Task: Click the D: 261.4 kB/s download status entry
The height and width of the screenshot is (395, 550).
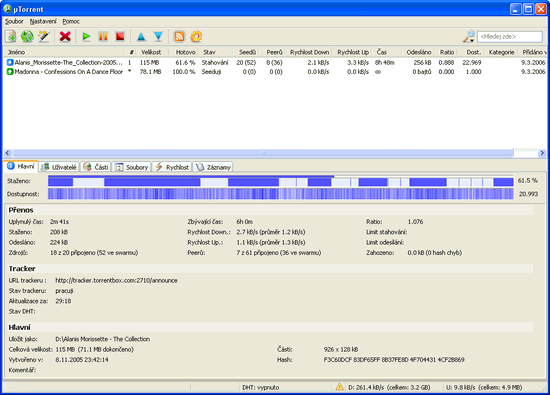Action: click(389, 388)
